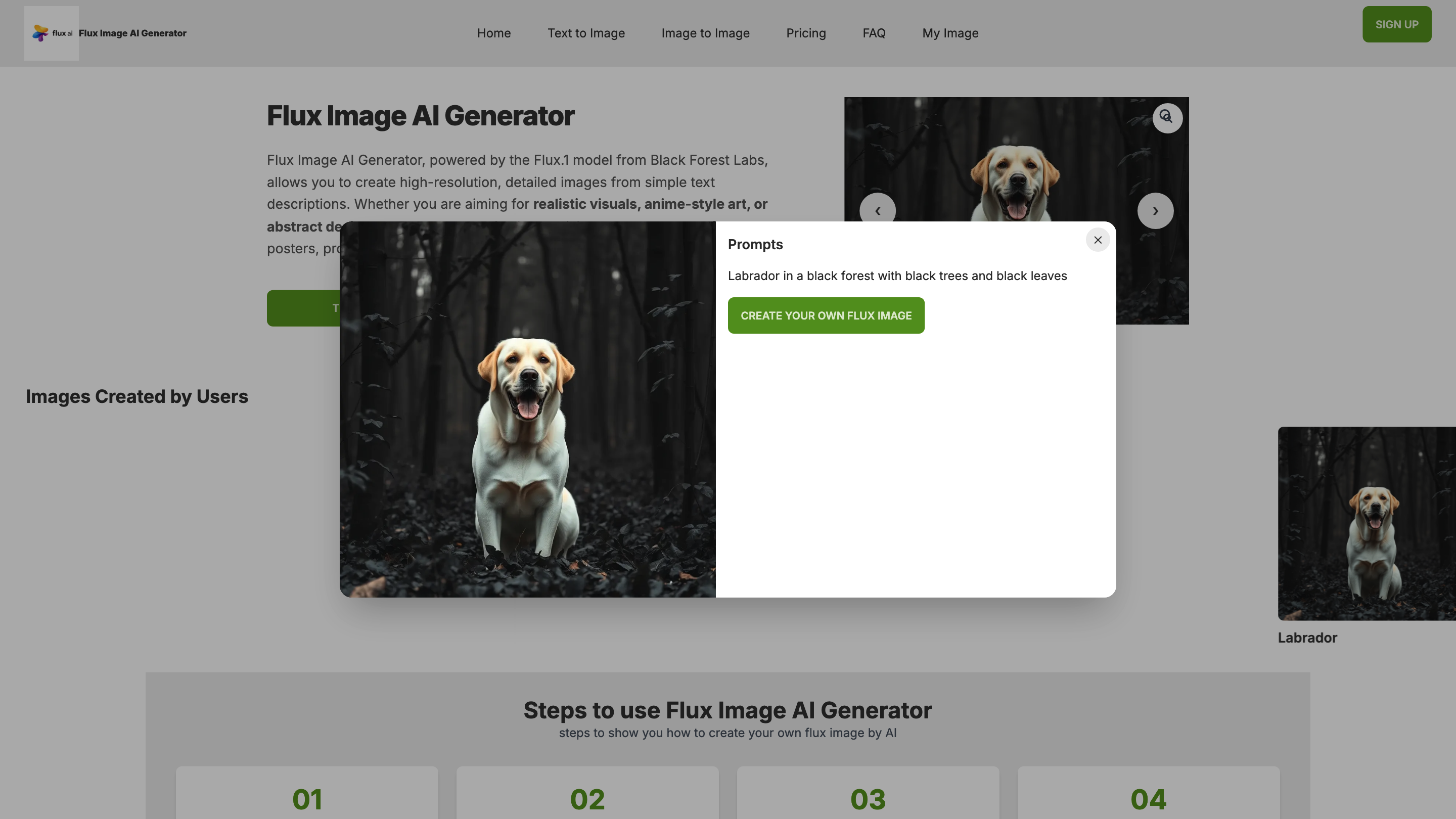Go to the FAQ section

point(874,33)
